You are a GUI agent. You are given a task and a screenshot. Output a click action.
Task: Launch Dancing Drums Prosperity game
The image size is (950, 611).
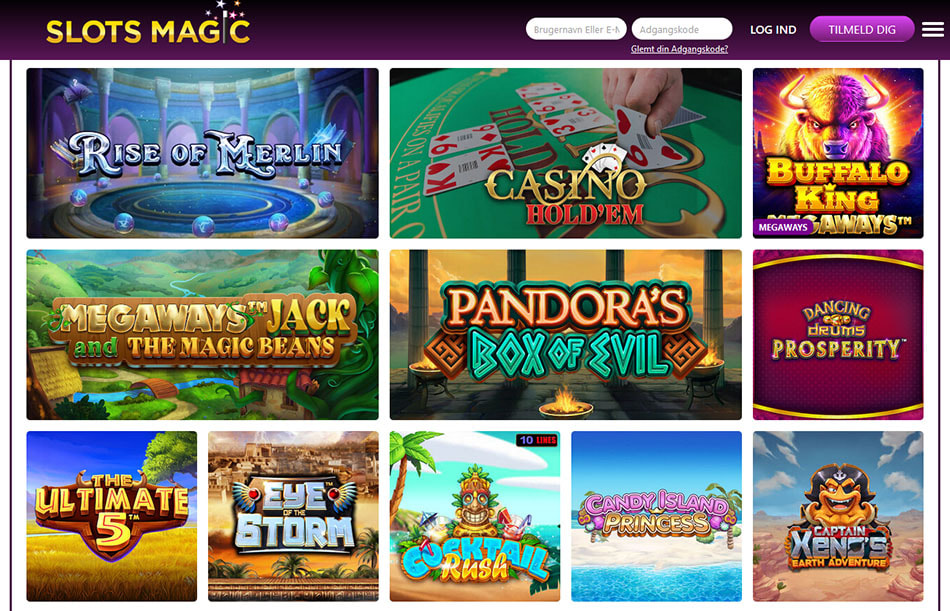tap(838, 335)
